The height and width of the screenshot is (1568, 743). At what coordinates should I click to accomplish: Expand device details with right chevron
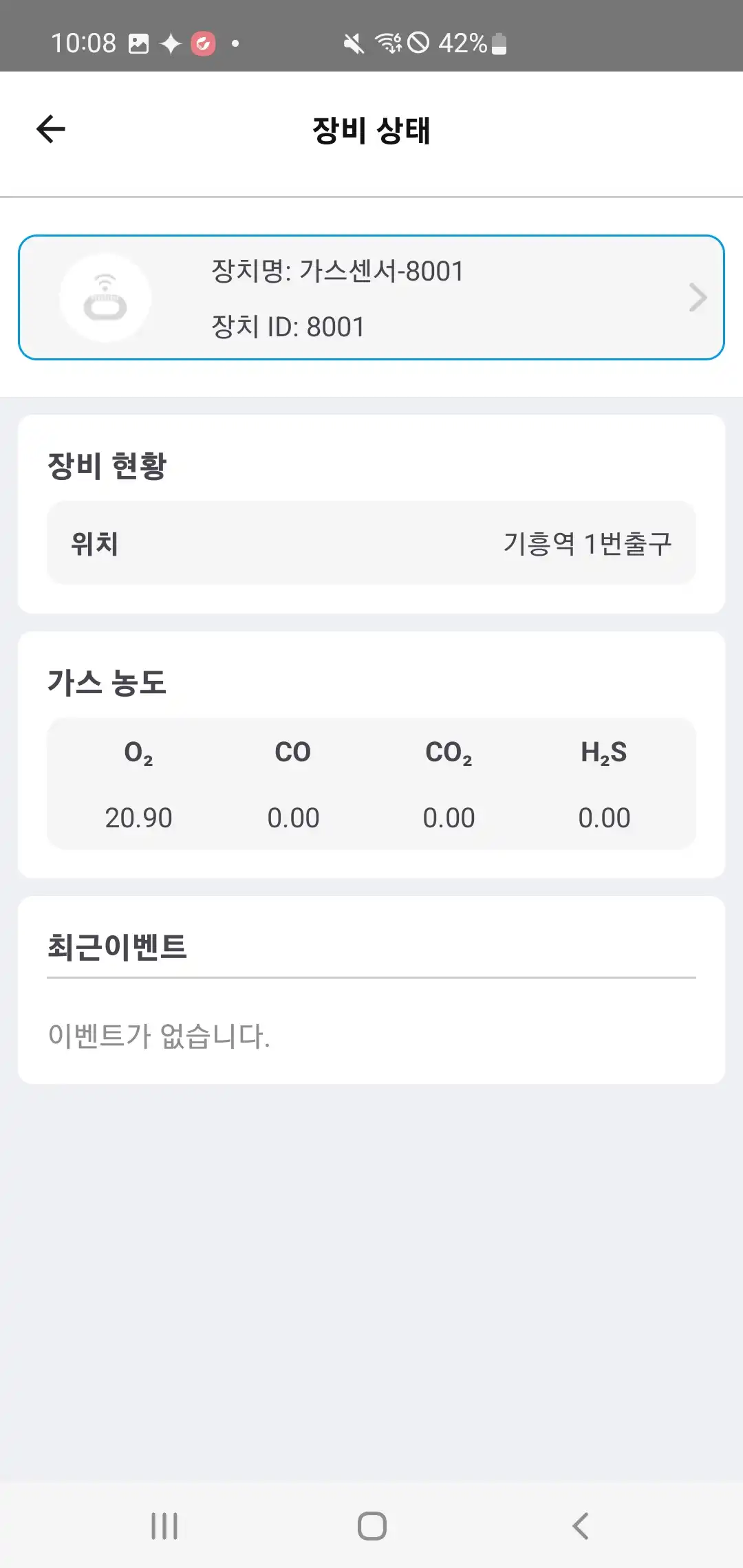[x=698, y=298]
